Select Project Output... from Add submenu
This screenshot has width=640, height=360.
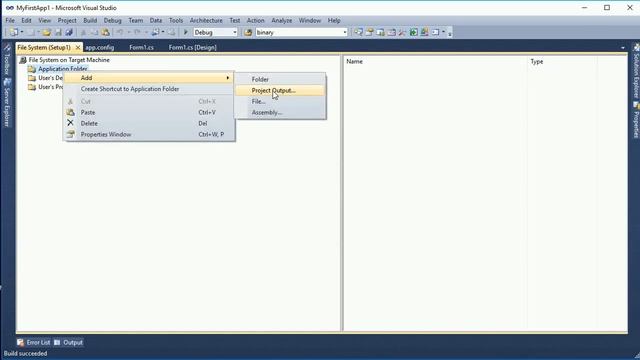tap(280, 90)
